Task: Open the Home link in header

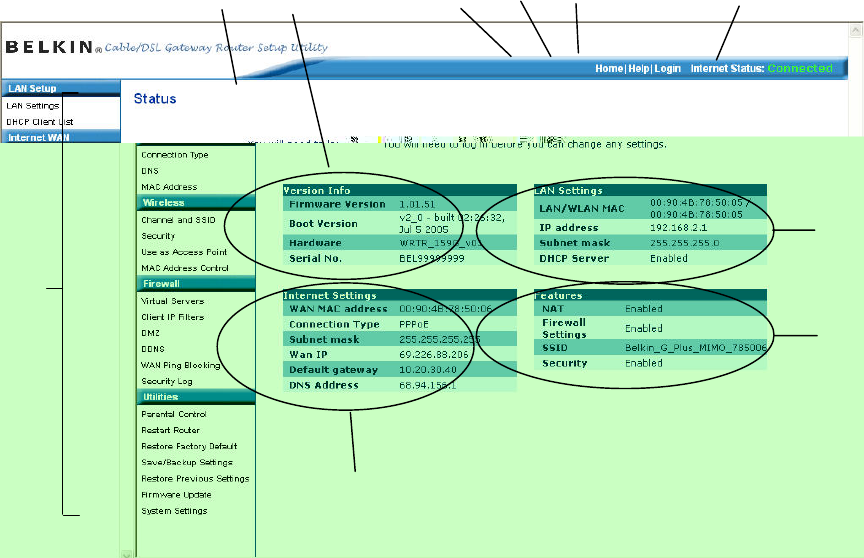Action: pyautogui.click(x=609, y=68)
